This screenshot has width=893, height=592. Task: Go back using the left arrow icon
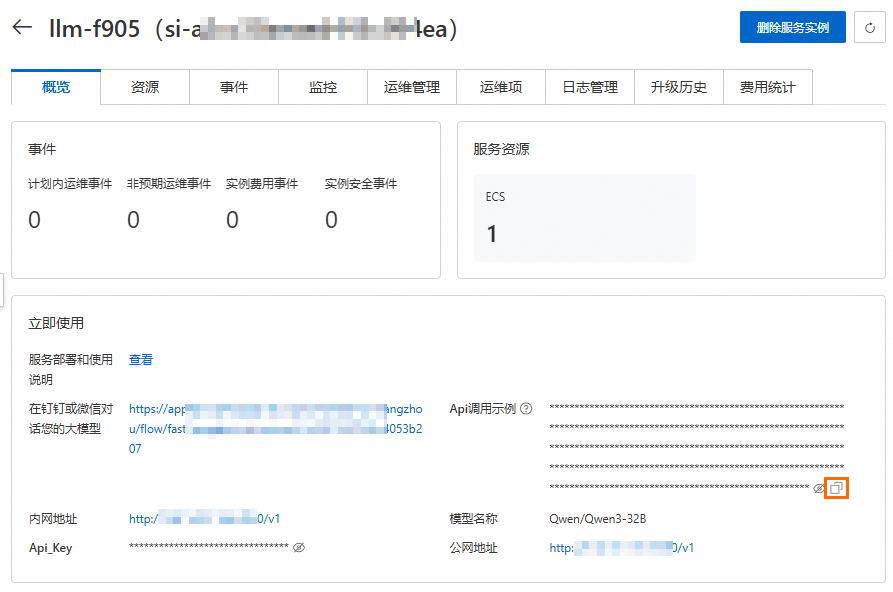(x=22, y=27)
